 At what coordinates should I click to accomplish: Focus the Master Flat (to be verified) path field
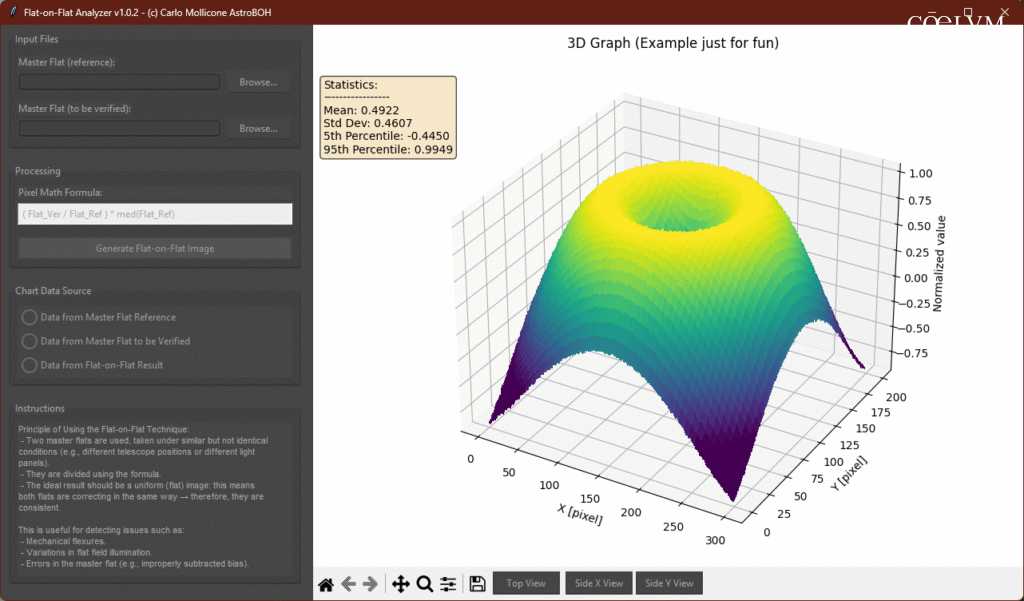point(119,128)
